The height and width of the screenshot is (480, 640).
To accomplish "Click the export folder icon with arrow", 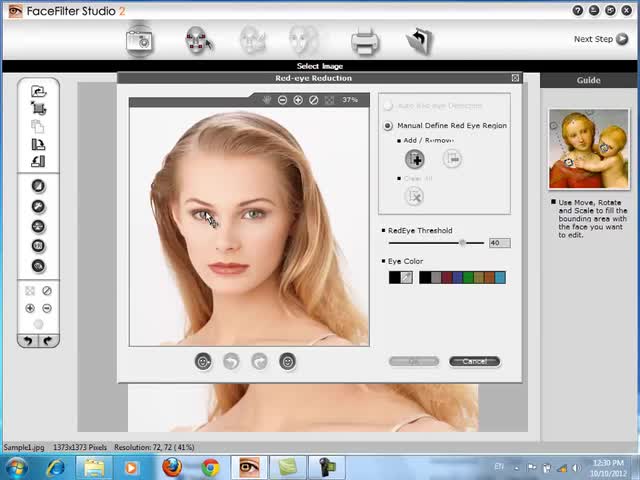I will (x=420, y=41).
